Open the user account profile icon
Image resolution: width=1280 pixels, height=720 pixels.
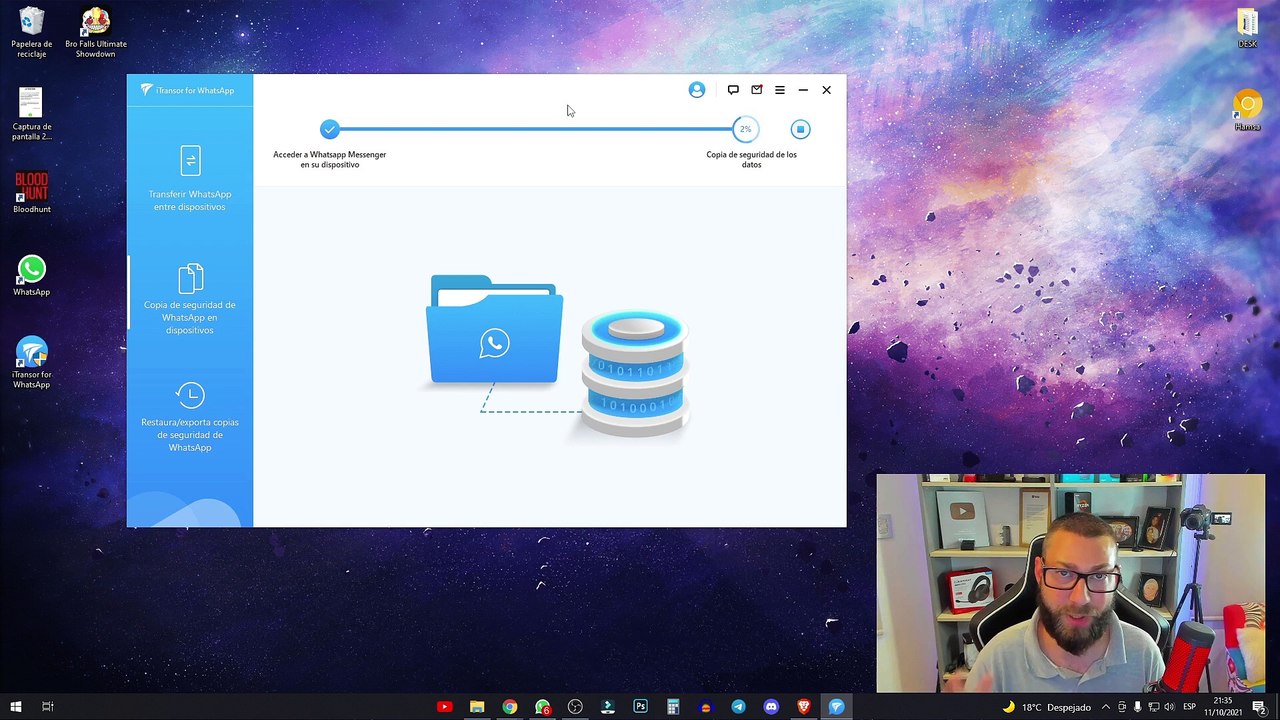[697, 90]
